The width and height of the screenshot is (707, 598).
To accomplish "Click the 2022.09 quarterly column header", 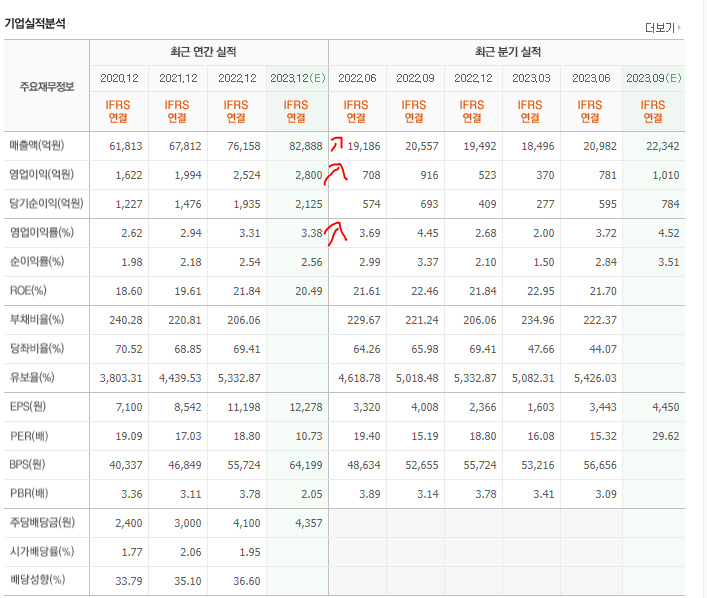I will point(415,78).
